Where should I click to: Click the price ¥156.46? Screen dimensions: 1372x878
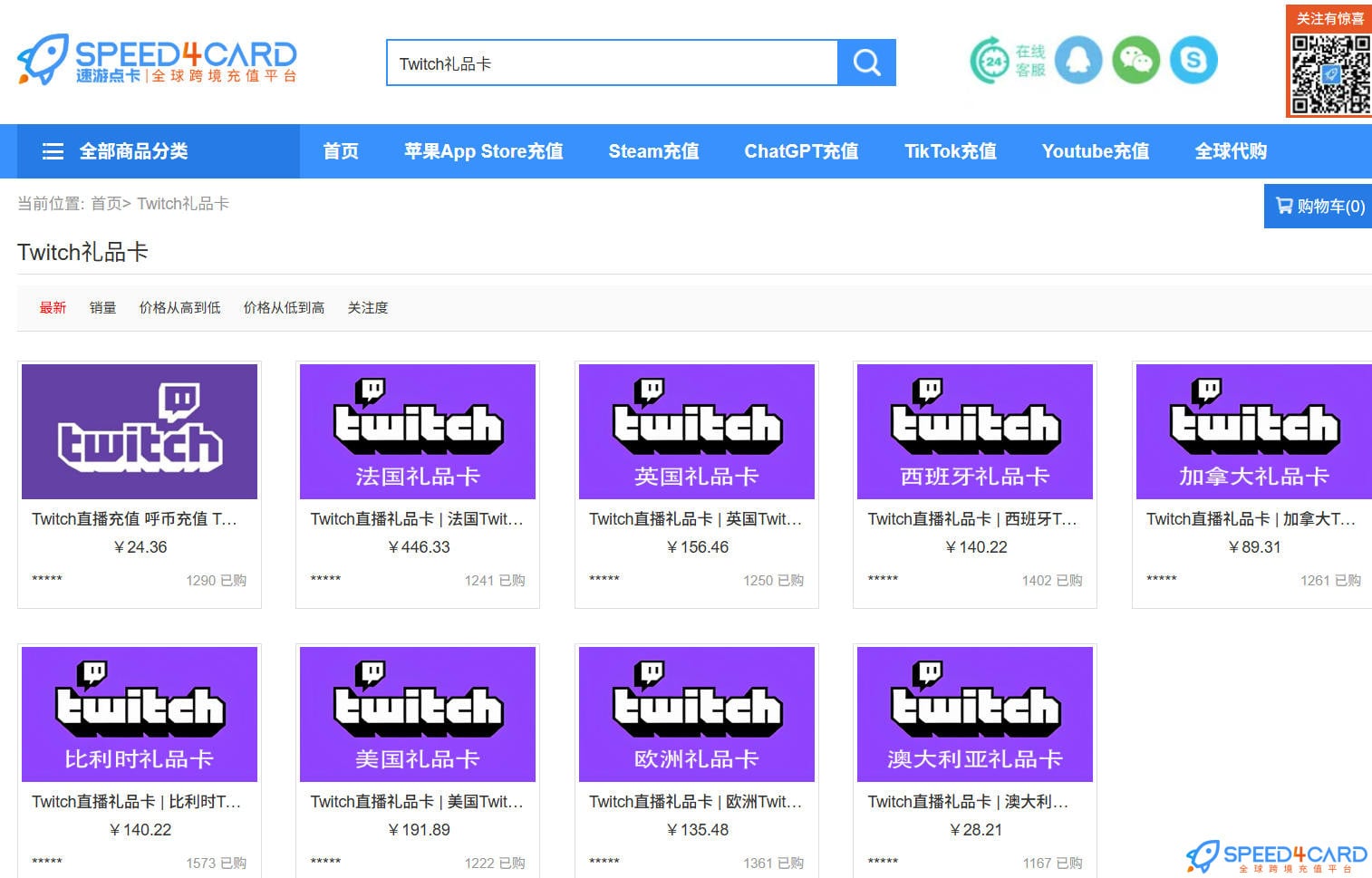pyautogui.click(x=698, y=547)
